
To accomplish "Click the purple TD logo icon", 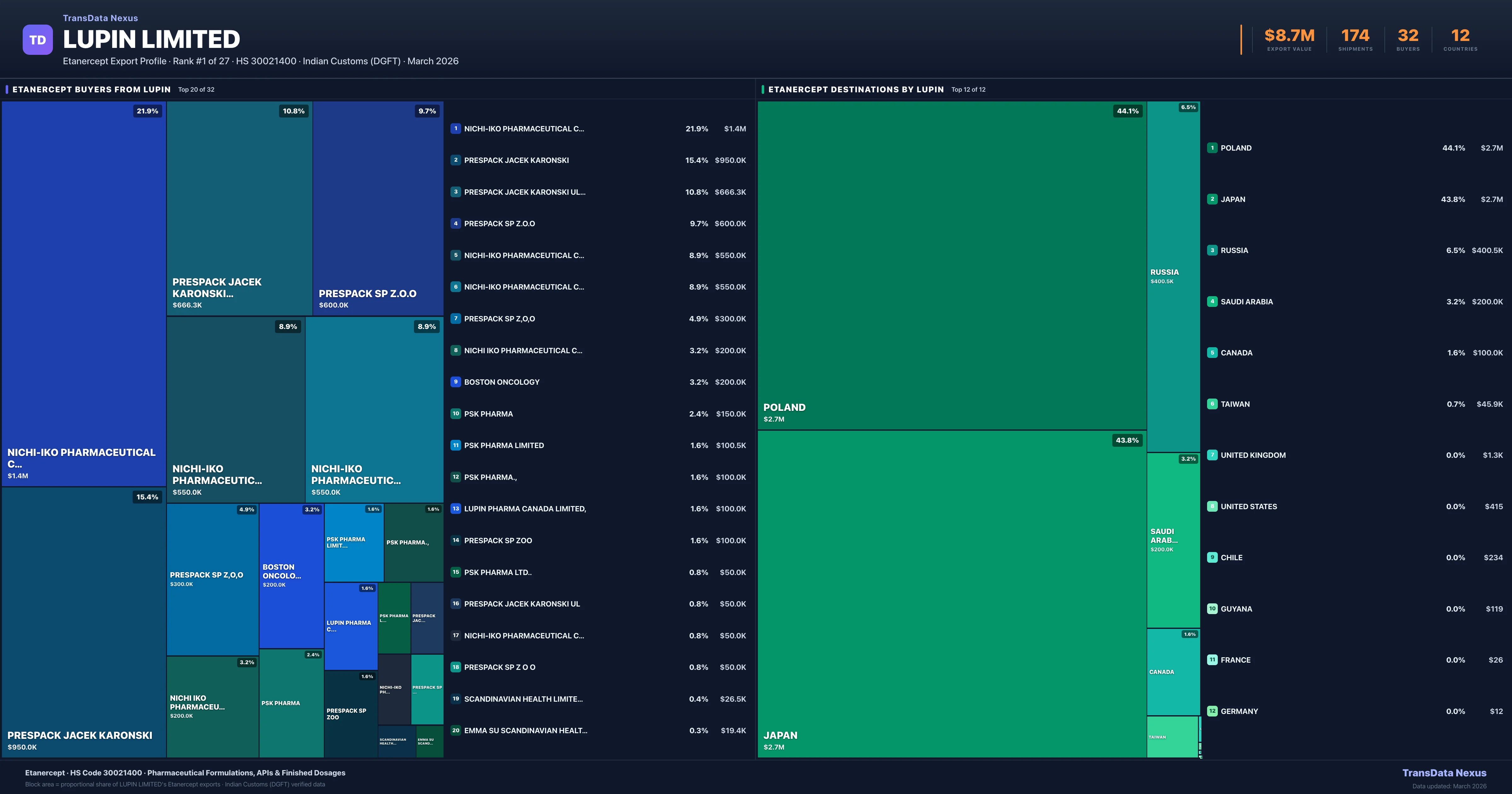I will coord(37,40).
